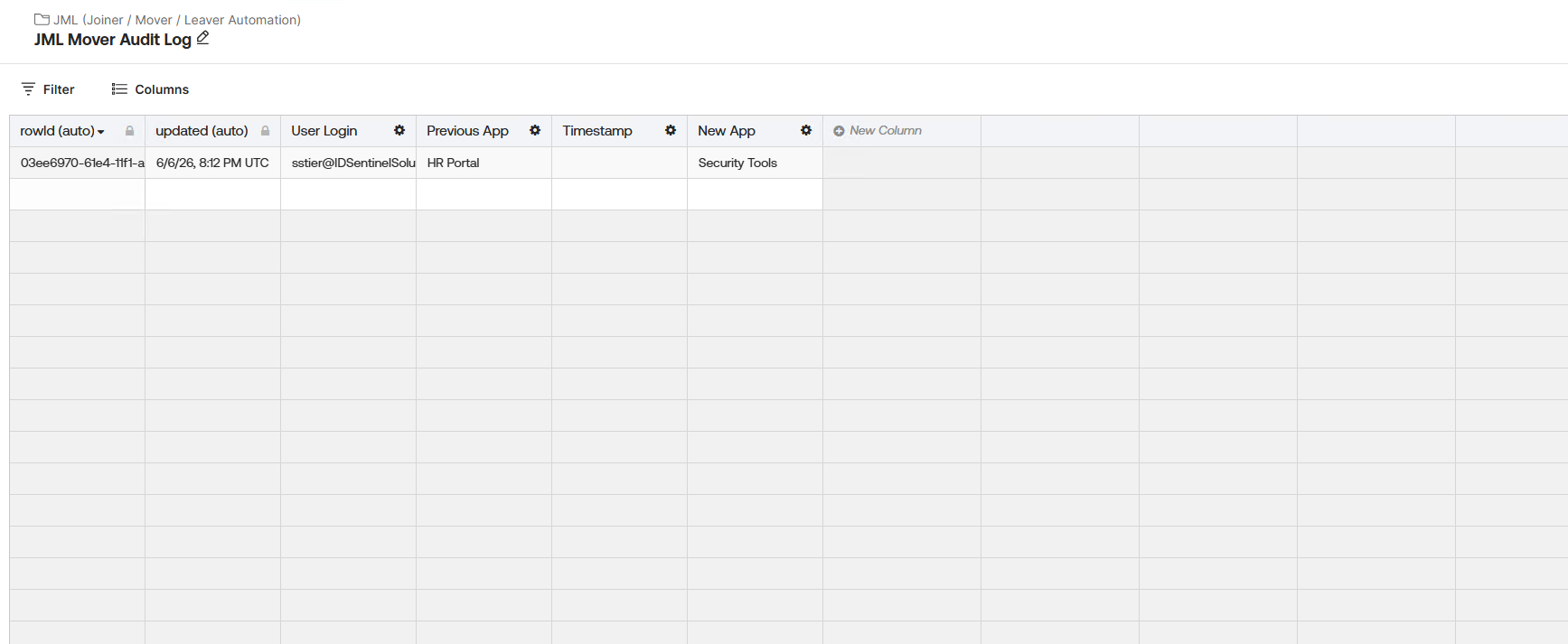Click the Filter funnel icon
Image resolution: width=1568 pixels, height=644 pixels.
click(x=28, y=89)
